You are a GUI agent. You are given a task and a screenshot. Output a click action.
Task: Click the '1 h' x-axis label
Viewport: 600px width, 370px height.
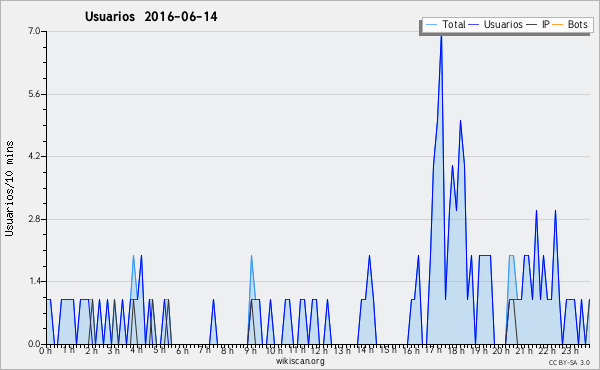(x=68, y=350)
